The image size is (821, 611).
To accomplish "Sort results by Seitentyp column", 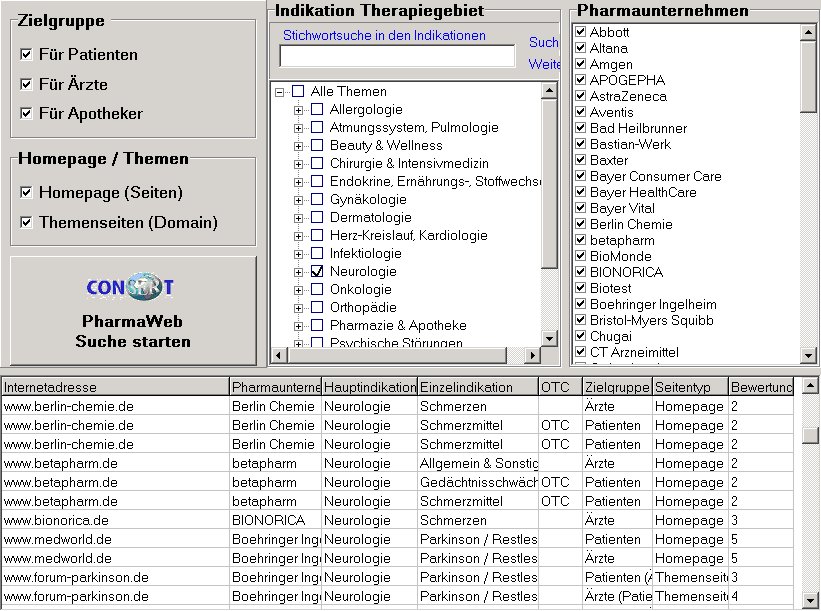I will (x=690, y=387).
